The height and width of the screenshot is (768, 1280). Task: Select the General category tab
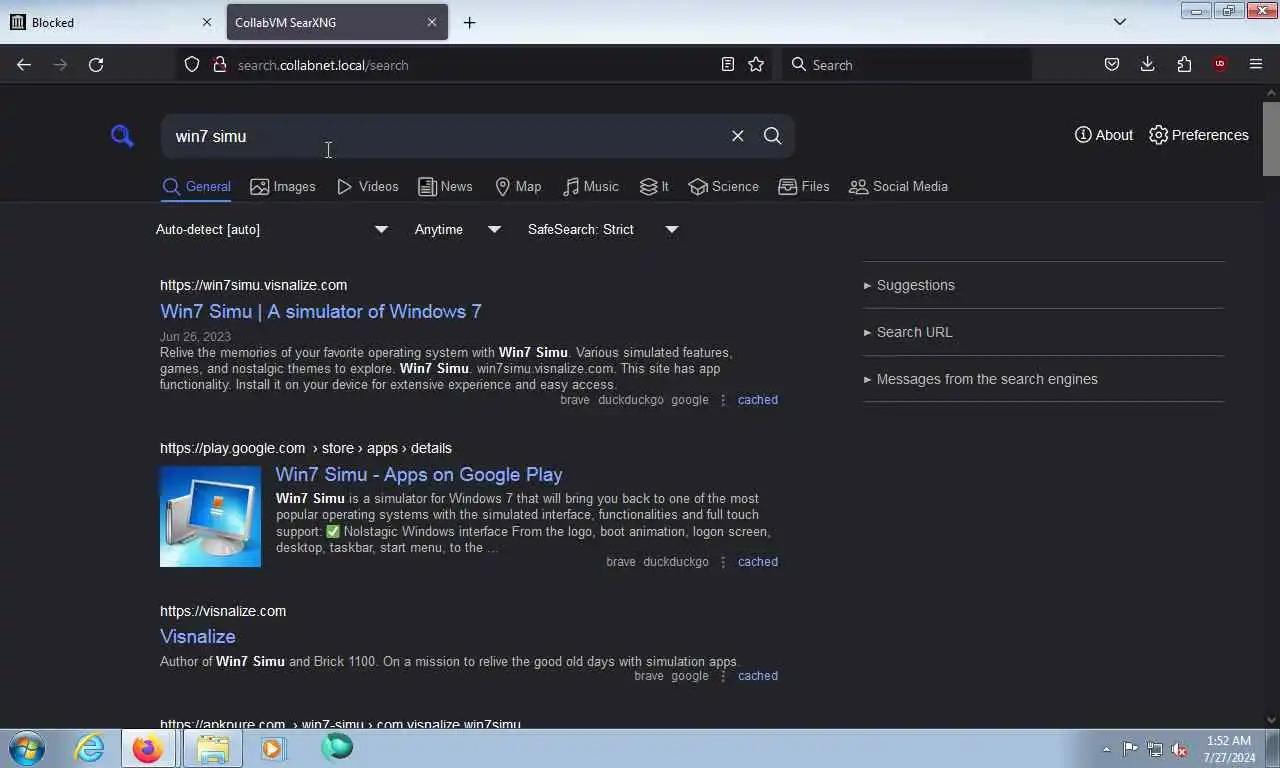click(x=197, y=187)
